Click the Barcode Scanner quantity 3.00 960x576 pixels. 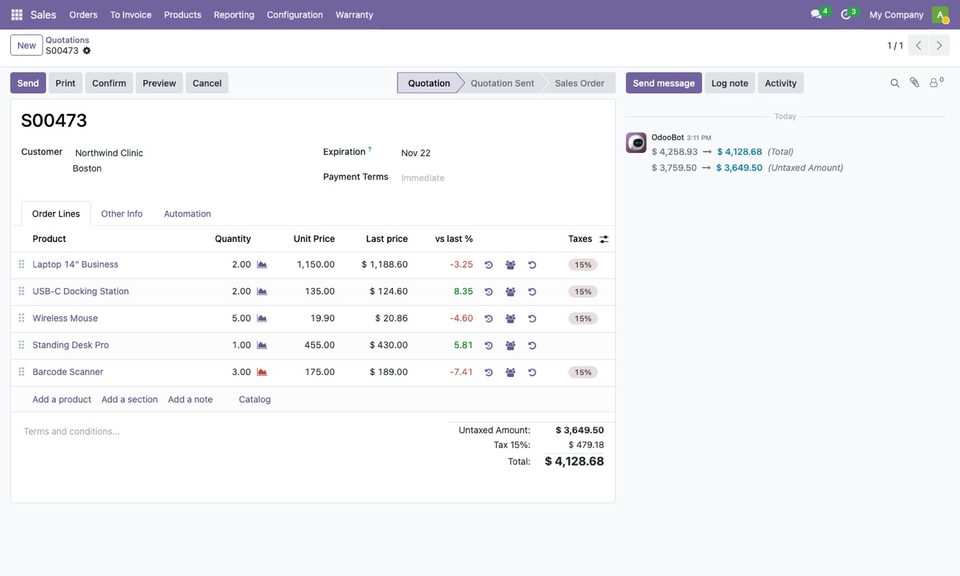click(241, 372)
